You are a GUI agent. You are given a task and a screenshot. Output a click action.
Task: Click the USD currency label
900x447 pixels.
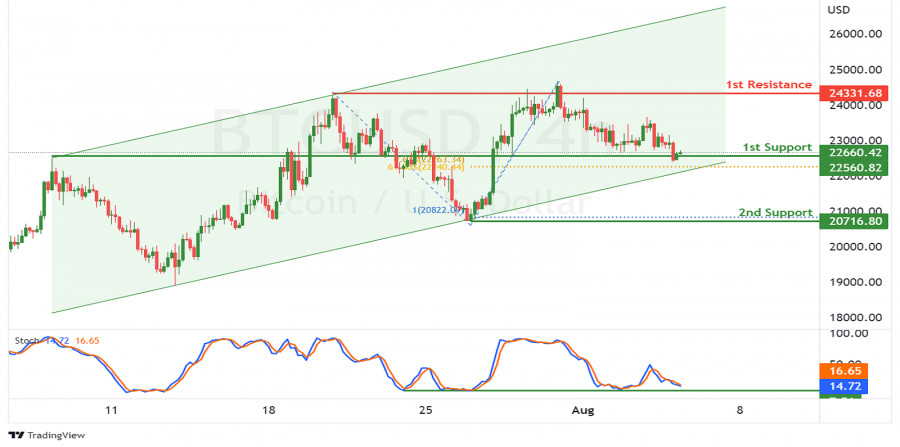pos(839,10)
